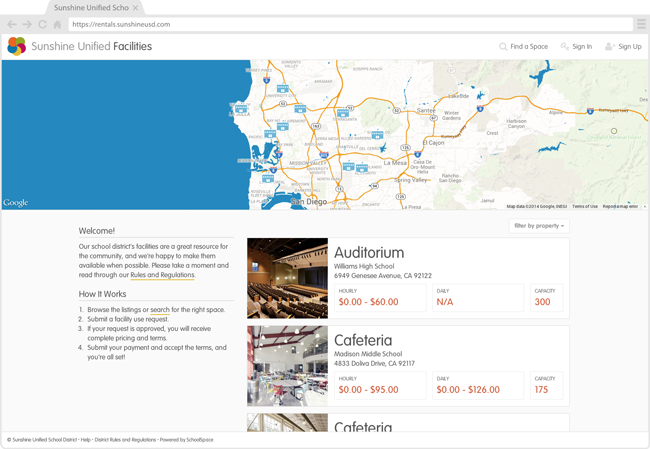This screenshot has height=449, width=650.
Task: Open the browser hamburger menu
Action: tap(641, 24)
